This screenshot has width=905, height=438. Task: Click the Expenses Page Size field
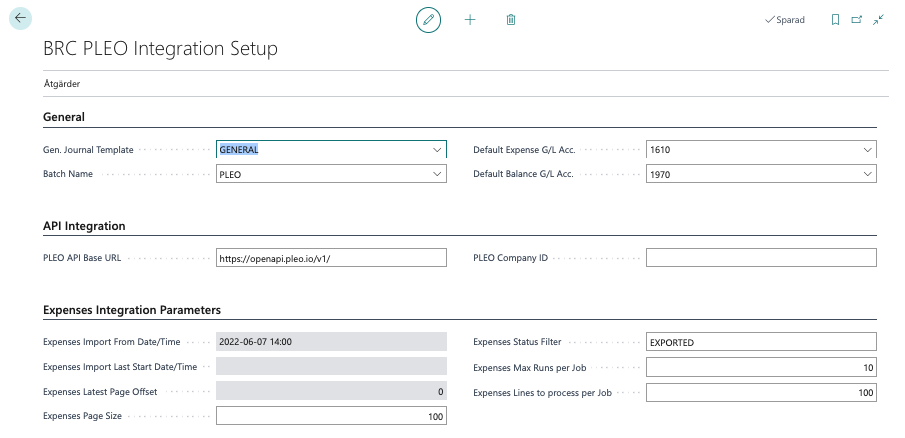pos(331,416)
